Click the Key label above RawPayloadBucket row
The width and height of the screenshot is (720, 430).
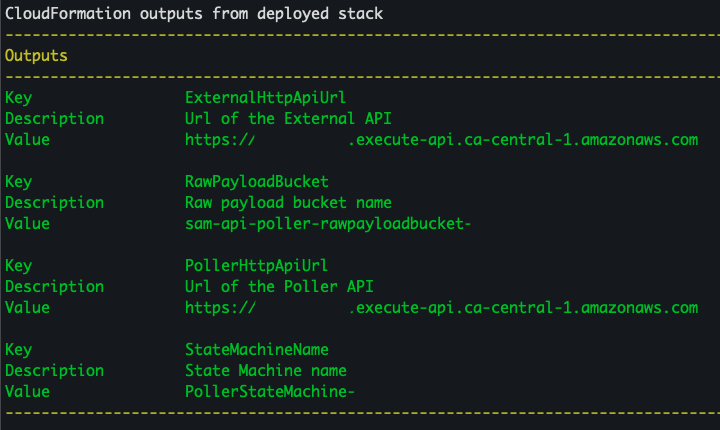[x=18, y=182]
